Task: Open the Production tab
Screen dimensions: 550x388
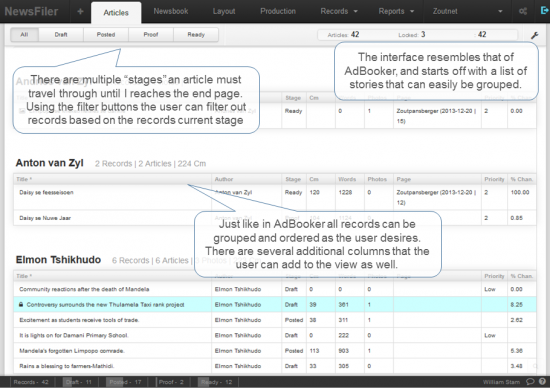Action: (278, 11)
